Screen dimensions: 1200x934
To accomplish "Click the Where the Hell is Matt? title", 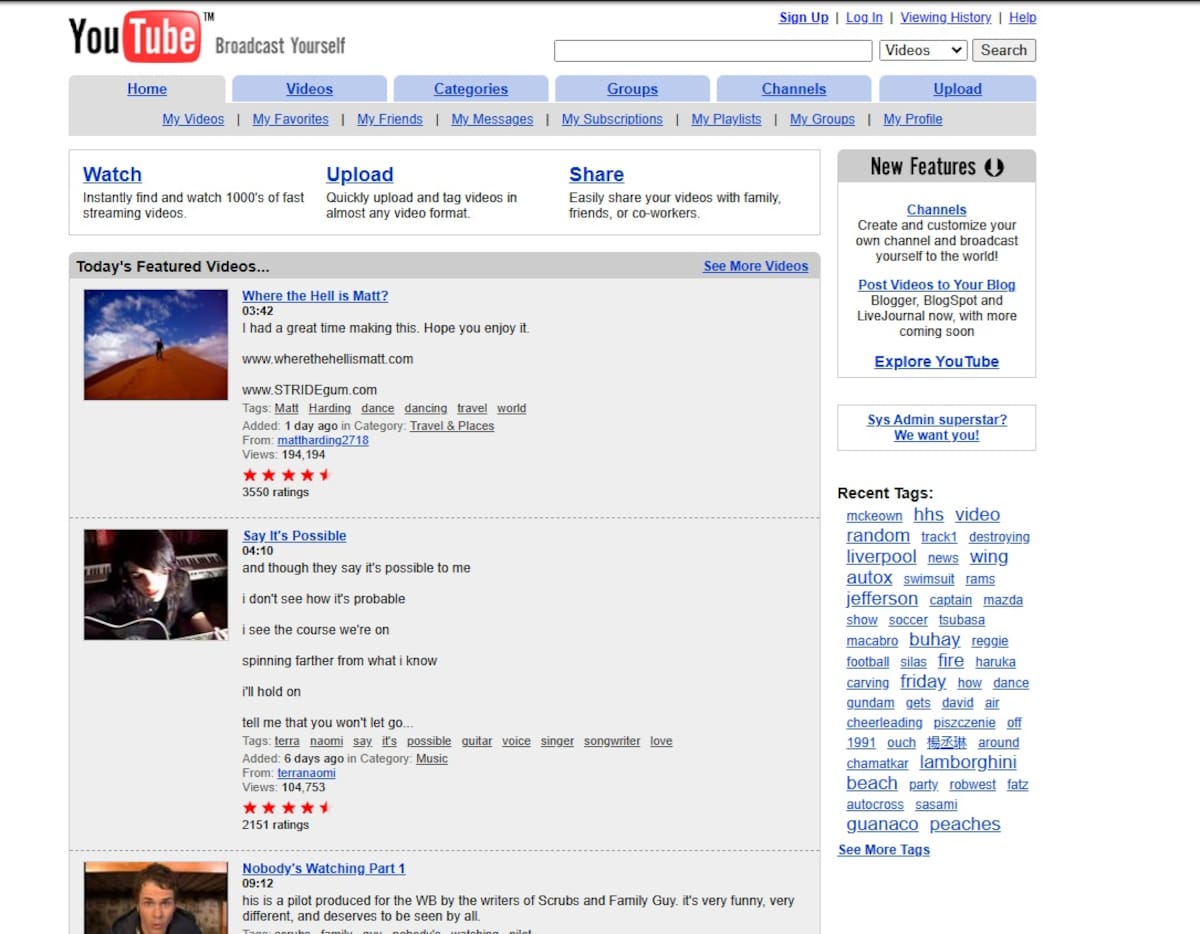I will coord(315,296).
